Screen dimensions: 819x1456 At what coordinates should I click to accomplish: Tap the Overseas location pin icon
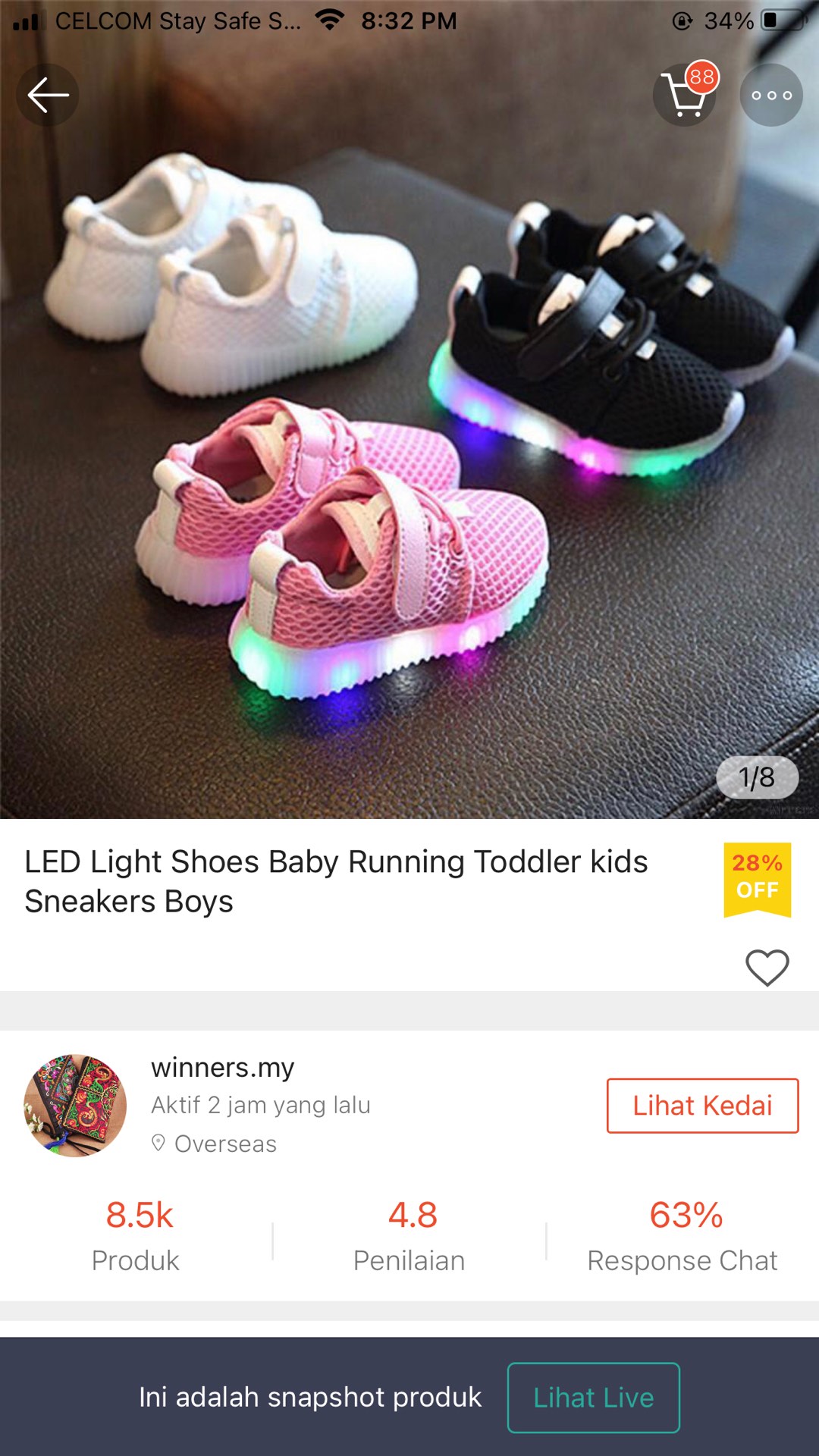158,1143
